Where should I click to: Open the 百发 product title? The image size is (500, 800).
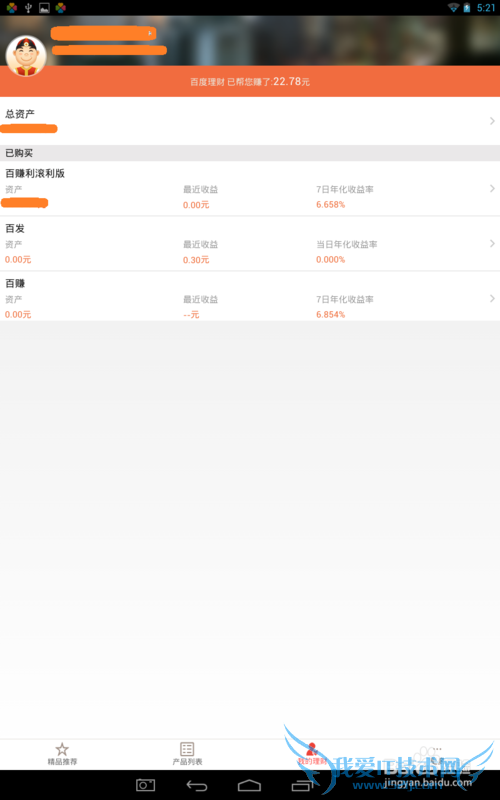coord(15,229)
